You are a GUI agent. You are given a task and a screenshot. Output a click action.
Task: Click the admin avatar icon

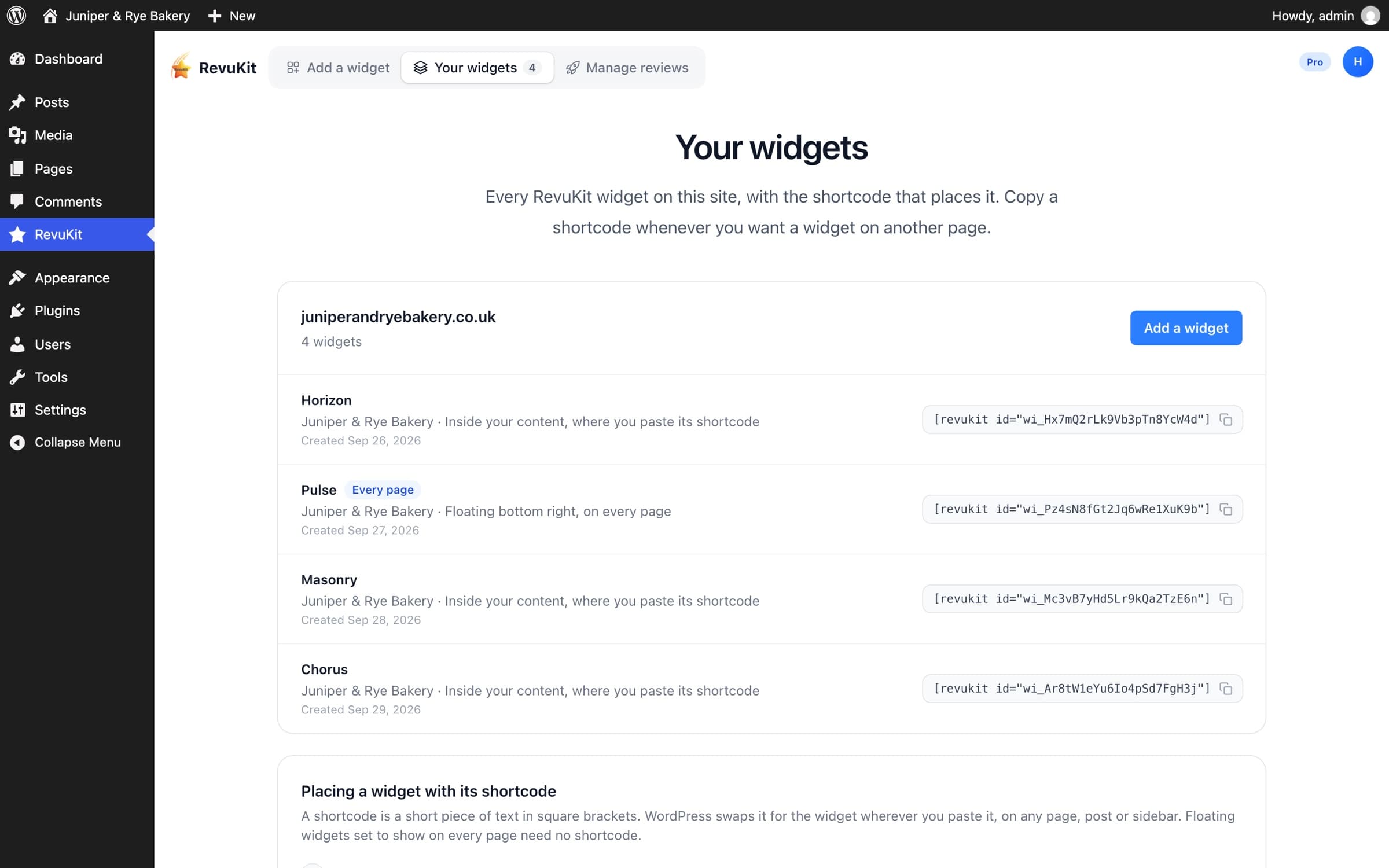tap(1370, 16)
